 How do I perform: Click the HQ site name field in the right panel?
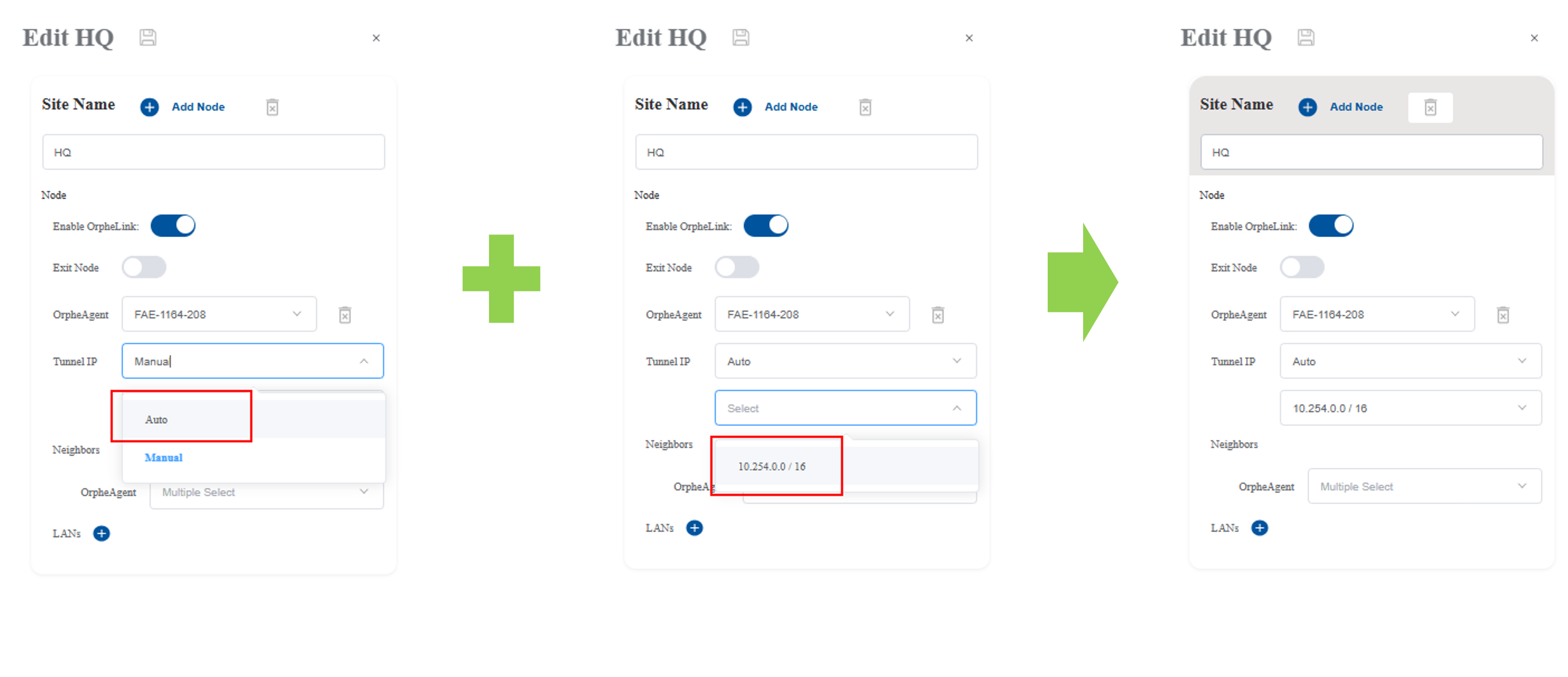point(1372,152)
